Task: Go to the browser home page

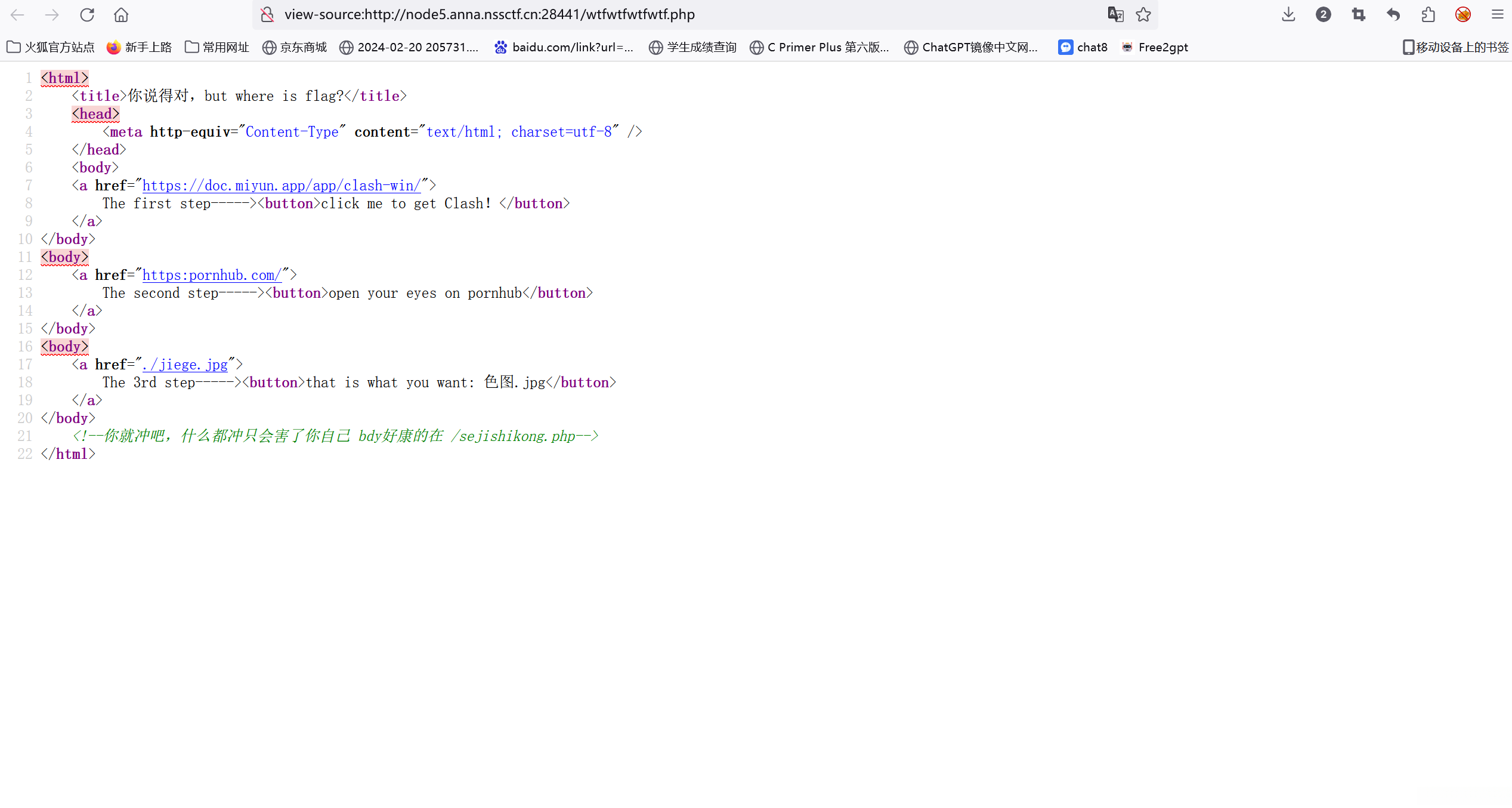Action: coord(121,14)
